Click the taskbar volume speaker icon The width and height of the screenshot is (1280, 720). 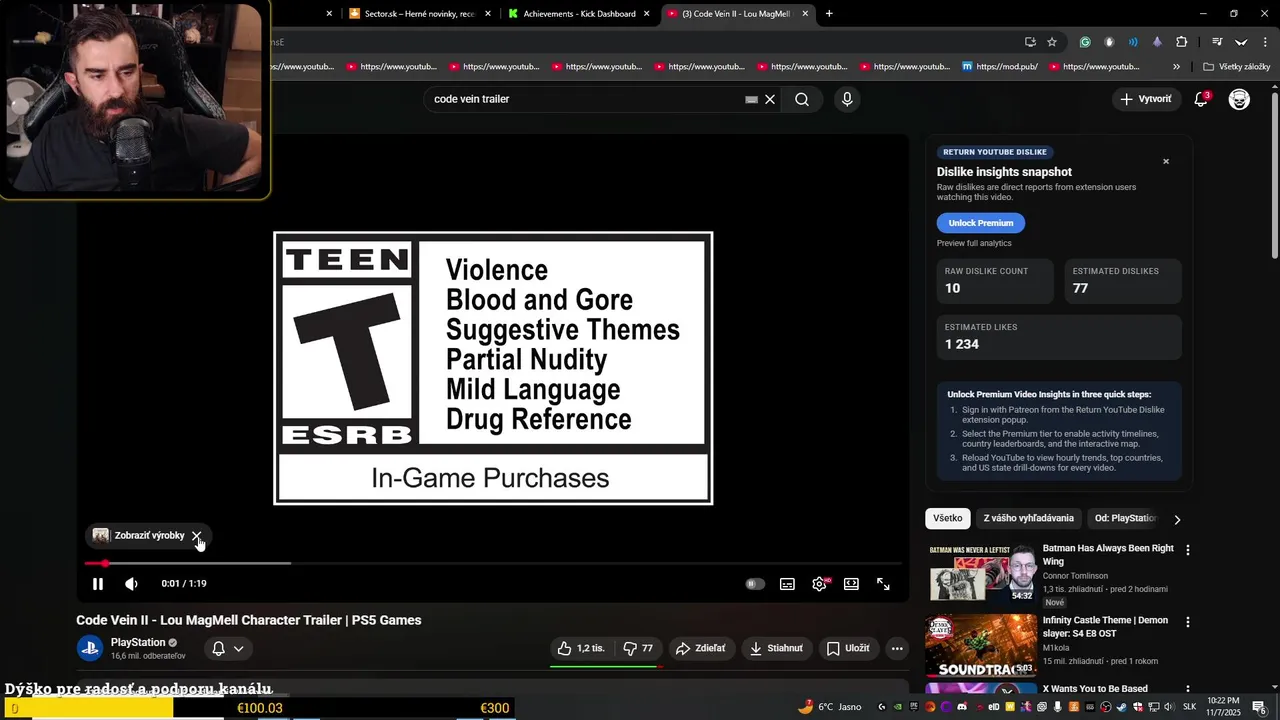point(1171,707)
